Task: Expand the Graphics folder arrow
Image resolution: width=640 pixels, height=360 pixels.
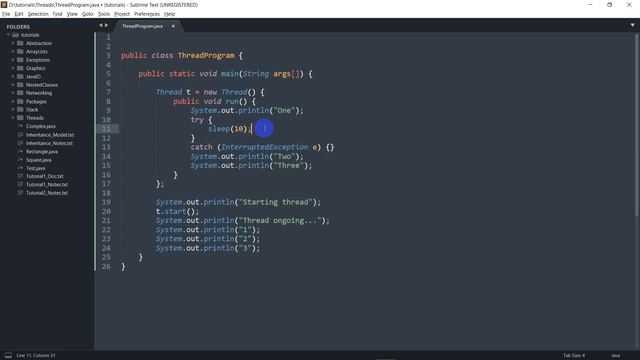Action: pos(13,68)
